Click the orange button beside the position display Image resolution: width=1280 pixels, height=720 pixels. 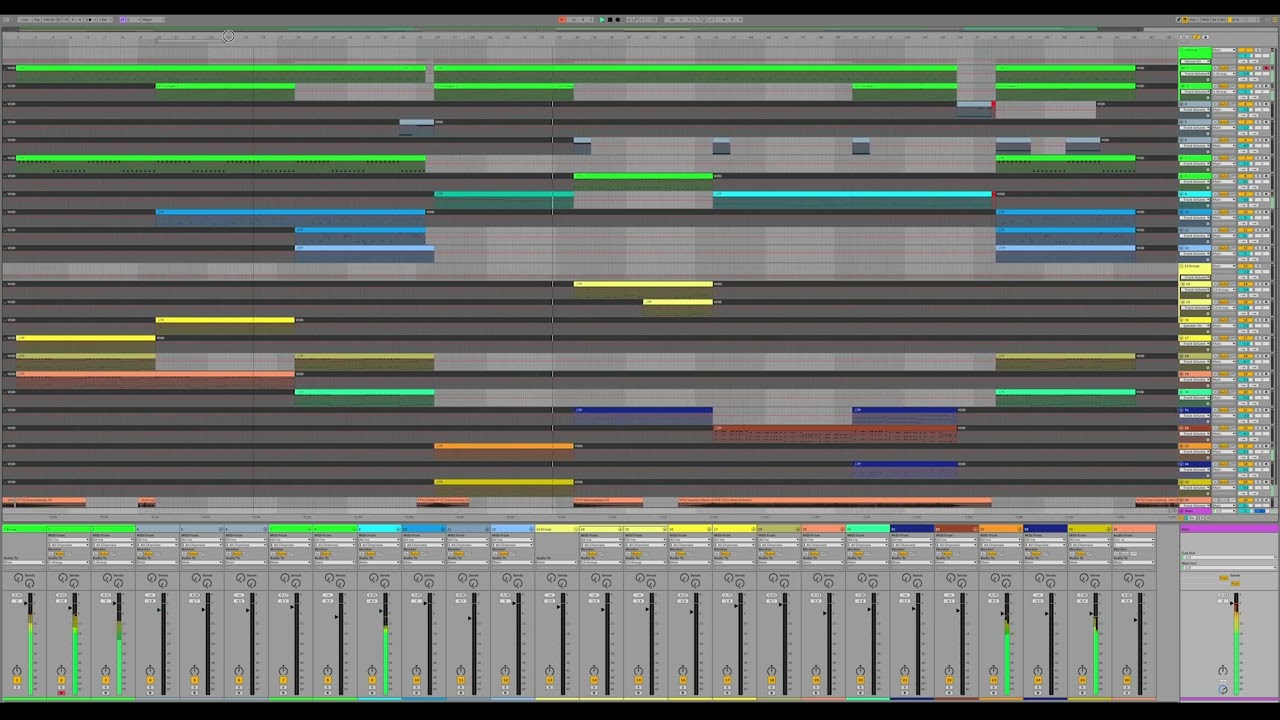pyautogui.click(x=562, y=20)
